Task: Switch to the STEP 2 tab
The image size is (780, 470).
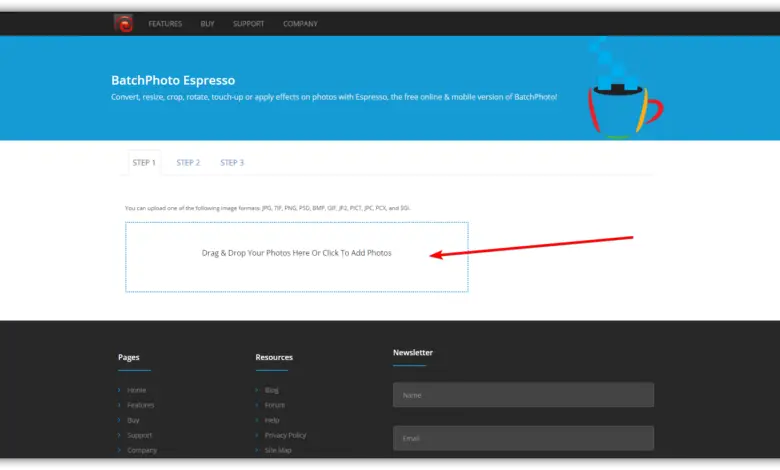Action: click(x=188, y=163)
